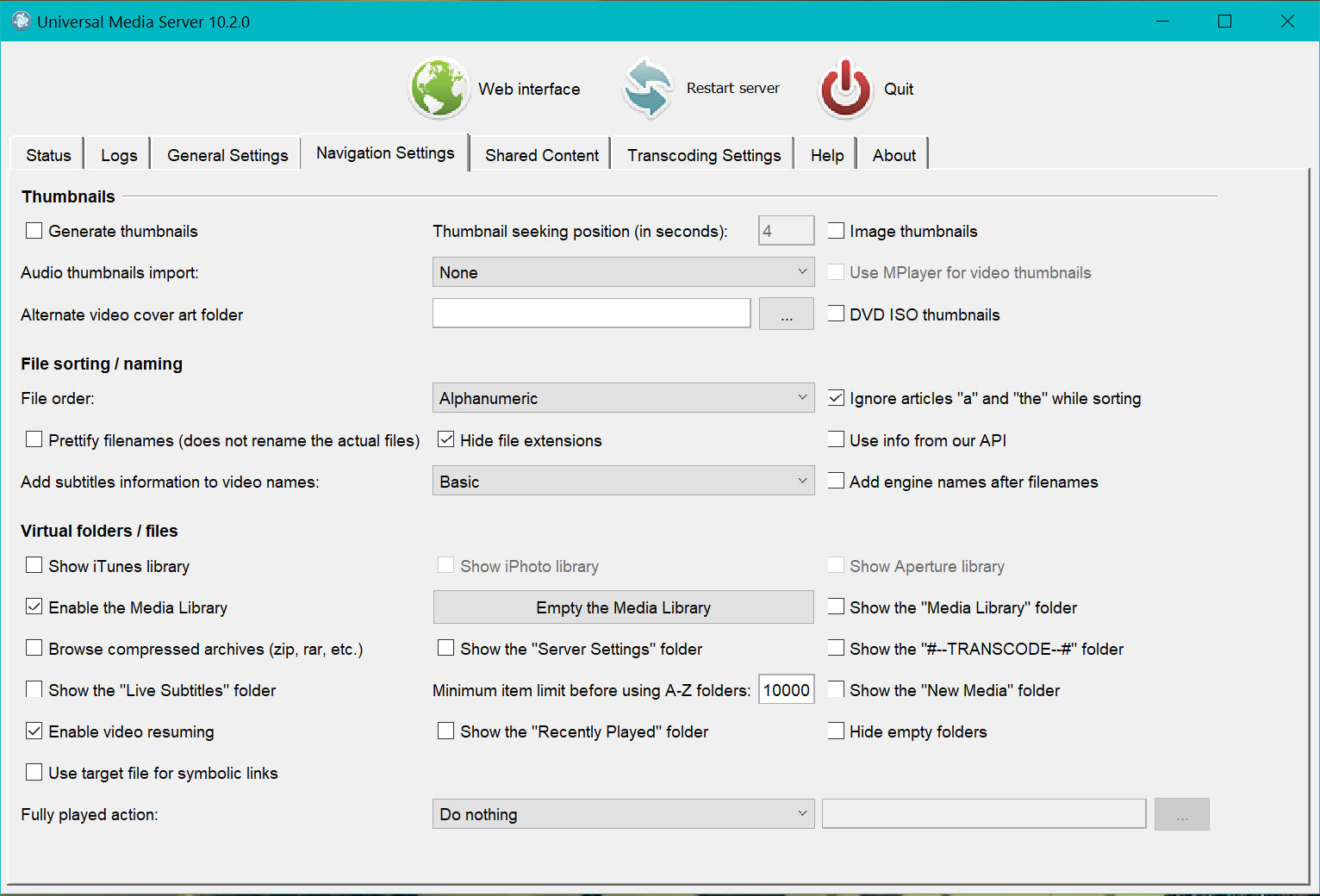Uncheck Ignore articles while sorting
This screenshot has height=896, width=1320.
[x=836, y=398]
